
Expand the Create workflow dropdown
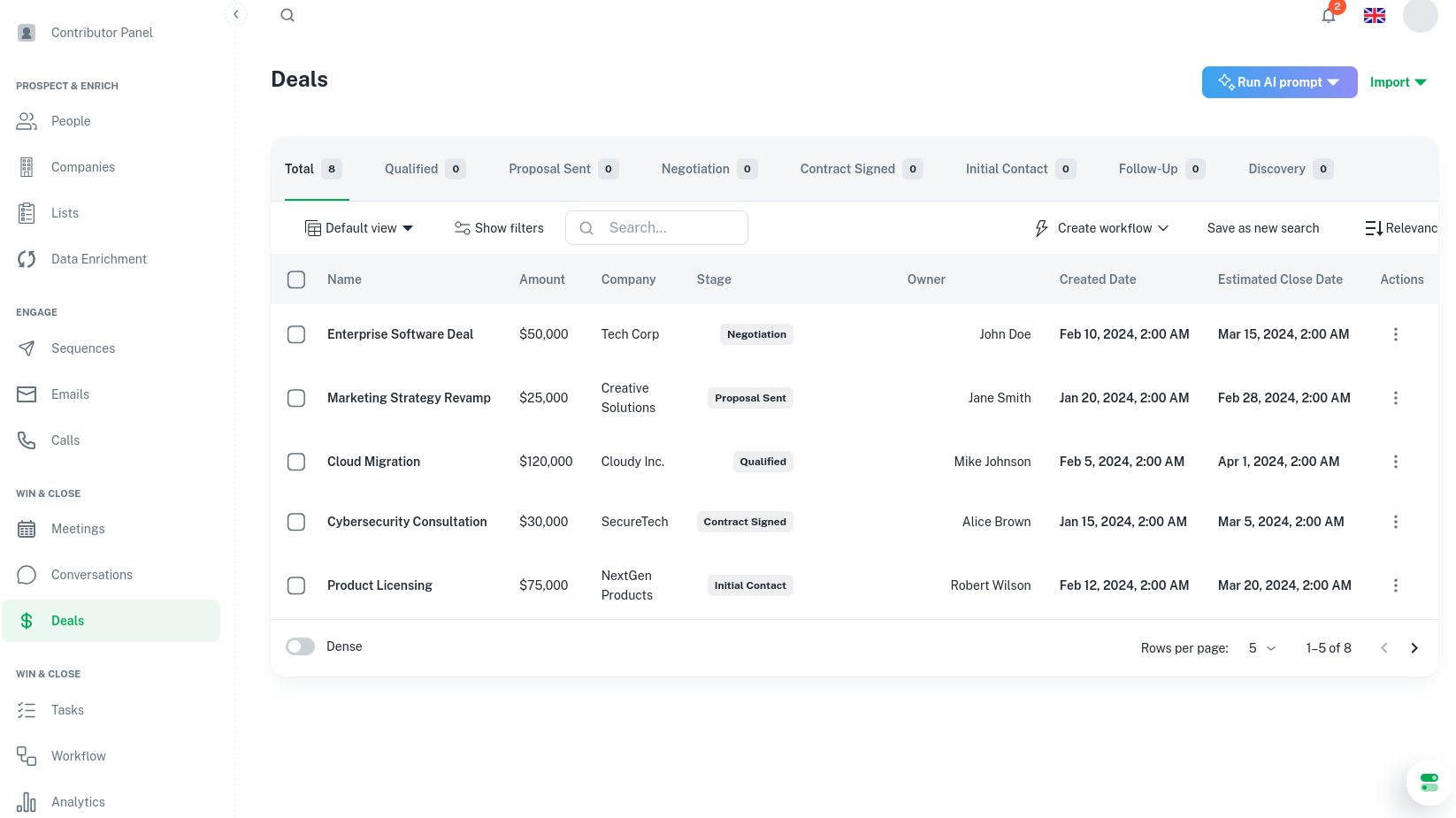coord(1102,228)
